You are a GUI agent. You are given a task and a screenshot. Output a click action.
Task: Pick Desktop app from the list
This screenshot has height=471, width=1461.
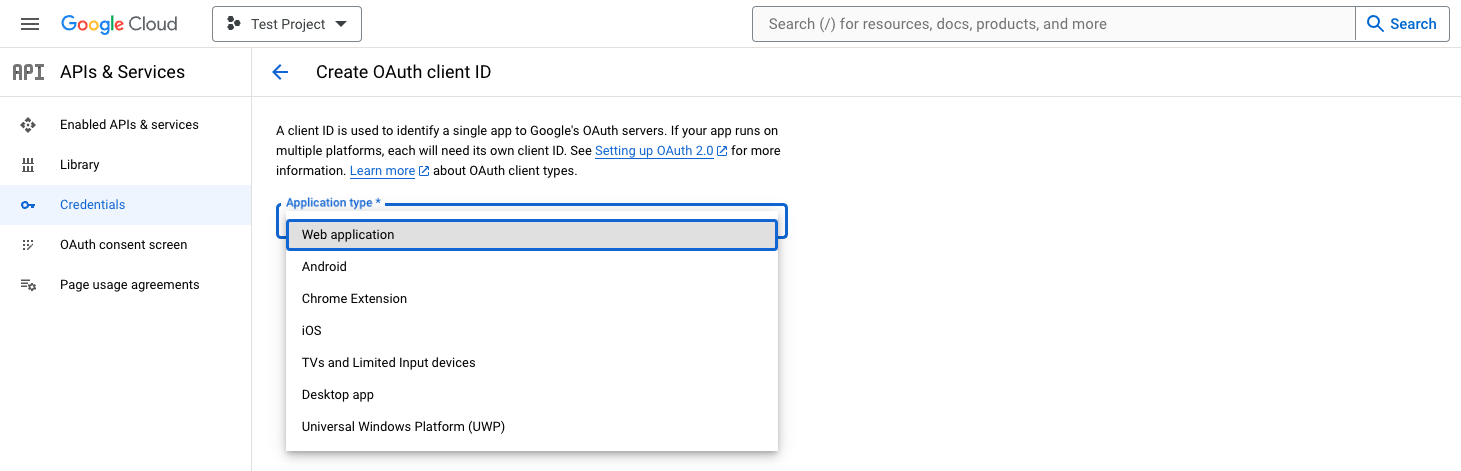coord(532,395)
